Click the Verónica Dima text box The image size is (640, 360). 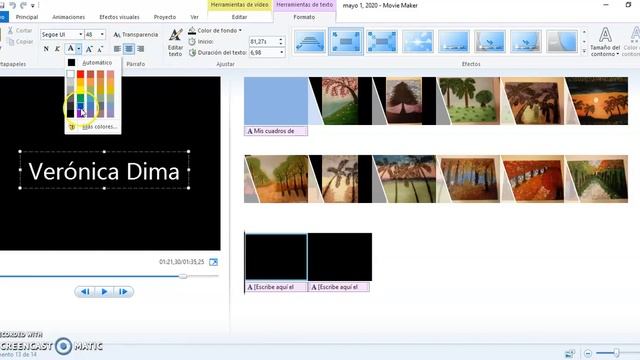tap(104, 170)
